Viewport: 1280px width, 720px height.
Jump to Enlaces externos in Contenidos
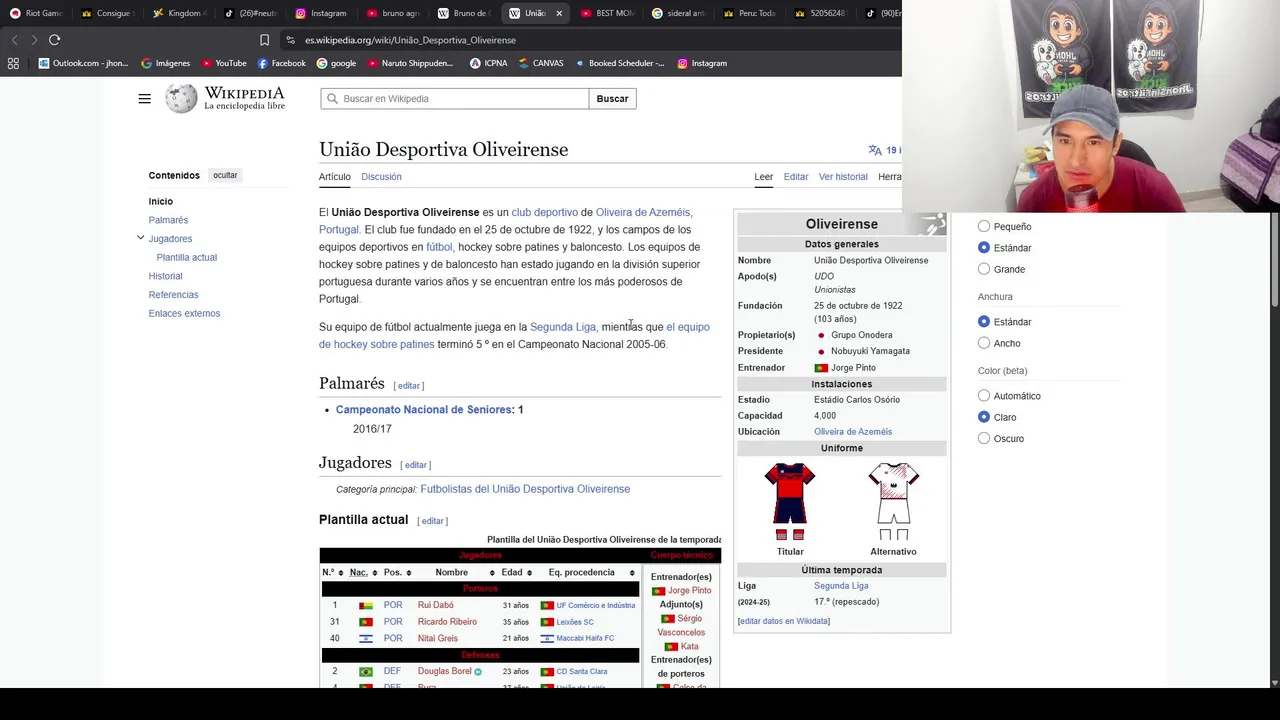pos(184,313)
